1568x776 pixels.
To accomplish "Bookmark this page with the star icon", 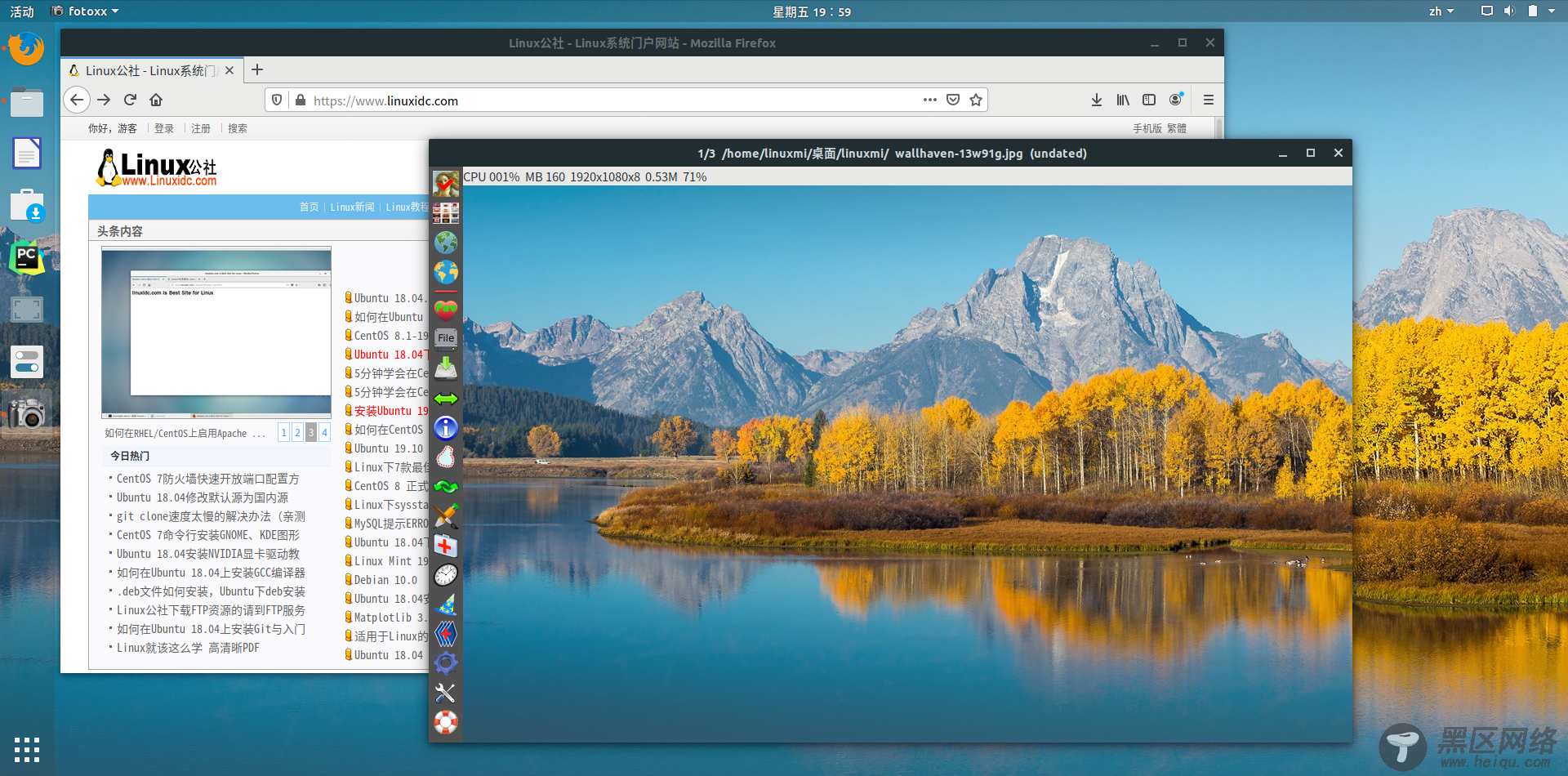I will tap(976, 100).
